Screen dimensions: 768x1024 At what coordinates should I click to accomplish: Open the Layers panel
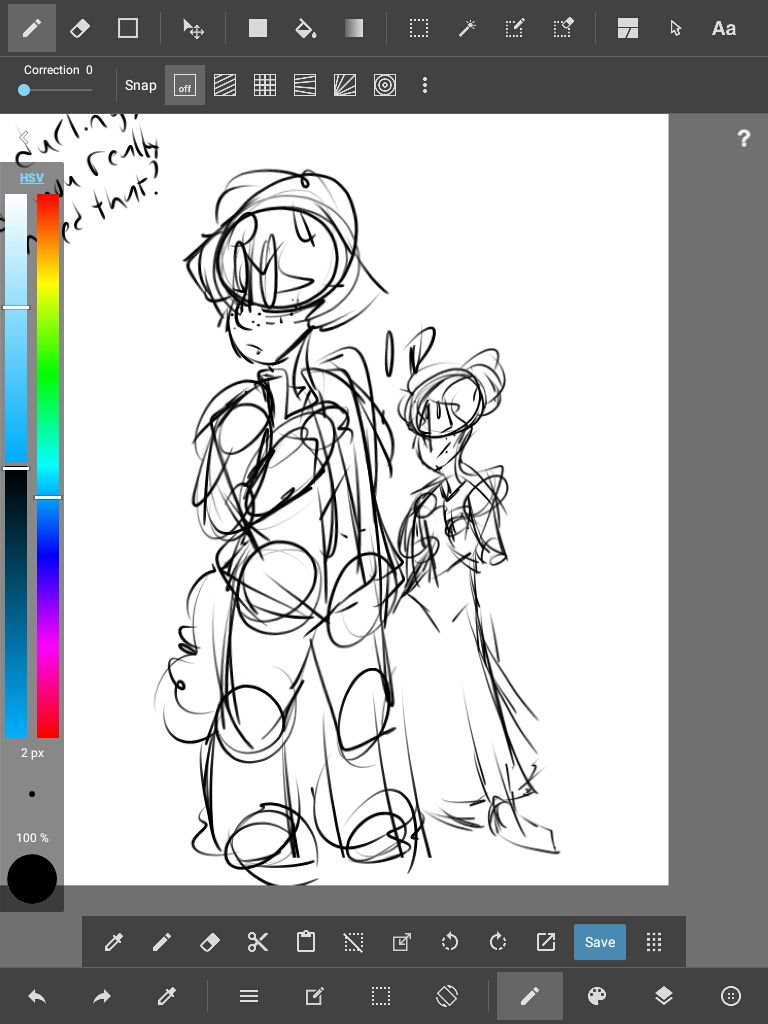tap(664, 996)
